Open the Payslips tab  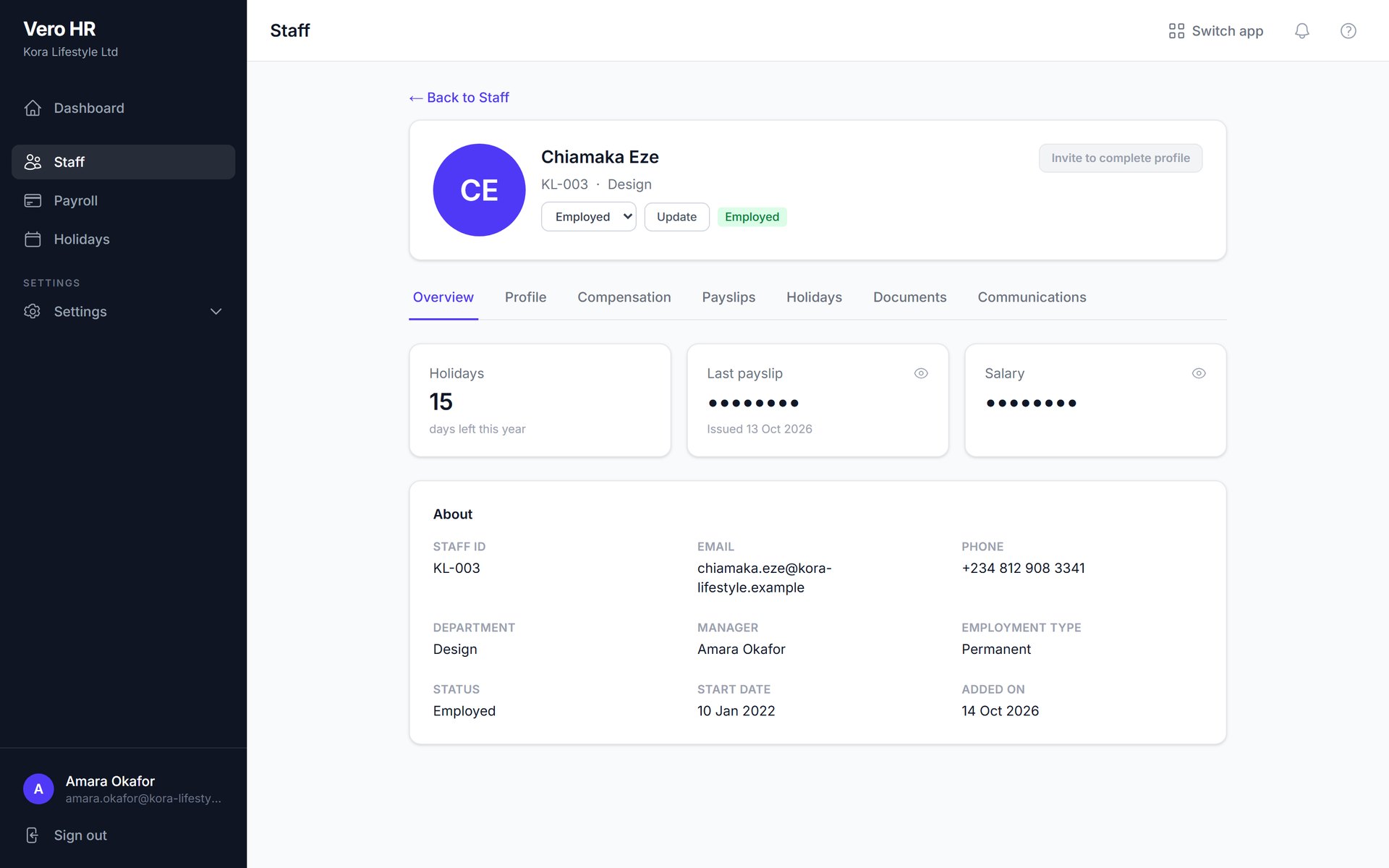tap(729, 297)
